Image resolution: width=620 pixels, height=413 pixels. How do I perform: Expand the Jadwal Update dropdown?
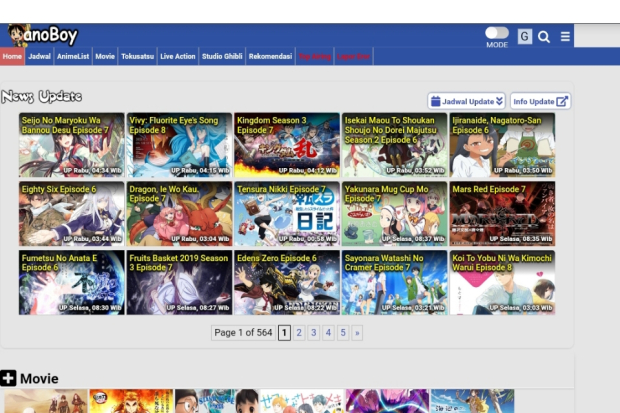click(x=466, y=101)
